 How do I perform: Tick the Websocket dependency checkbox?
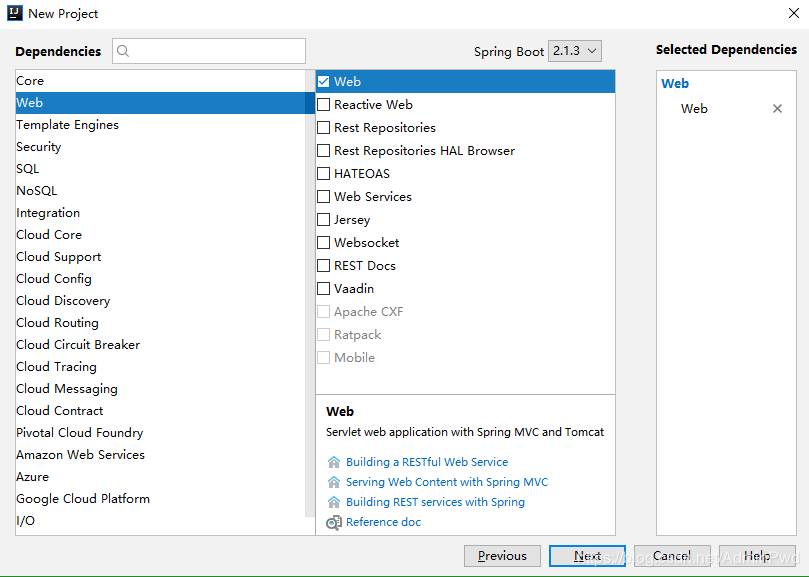(323, 243)
